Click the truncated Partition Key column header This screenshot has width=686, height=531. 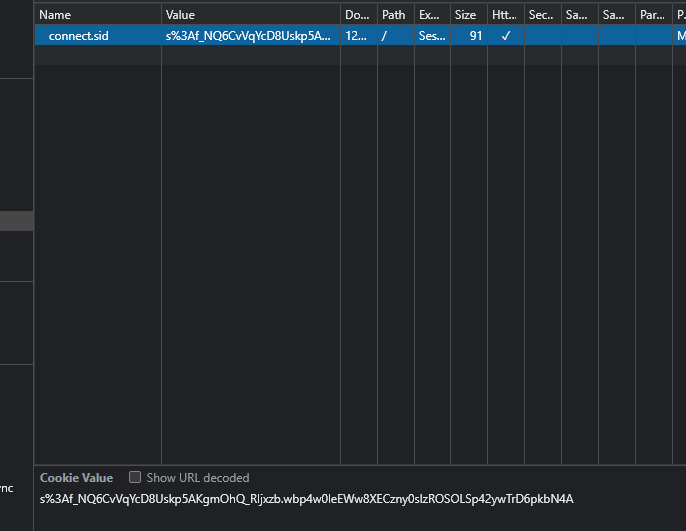(x=651, y=15)
